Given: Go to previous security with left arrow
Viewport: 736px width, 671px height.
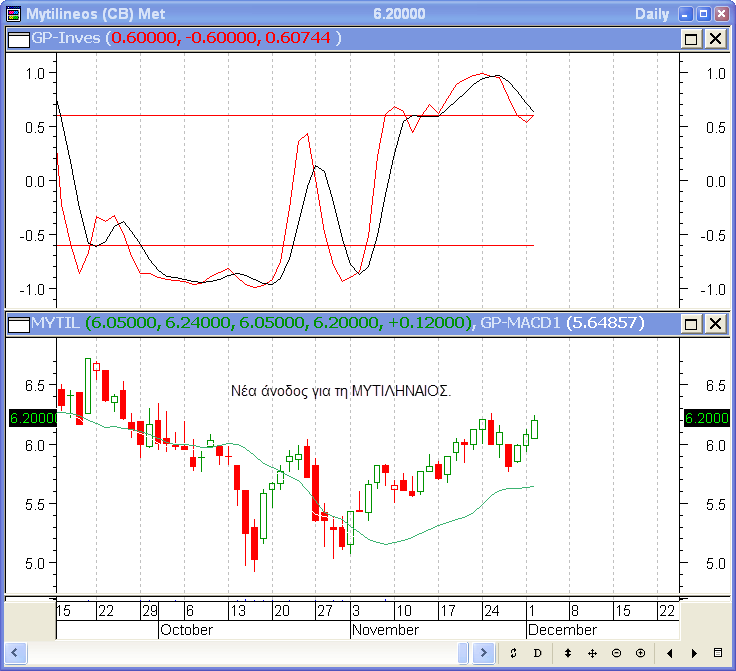Looking at the screenshot, I should click(x=668, y=653).
